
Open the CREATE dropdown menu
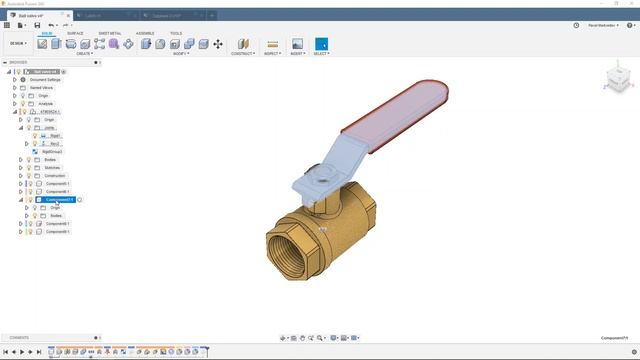[x=84, y=53]
